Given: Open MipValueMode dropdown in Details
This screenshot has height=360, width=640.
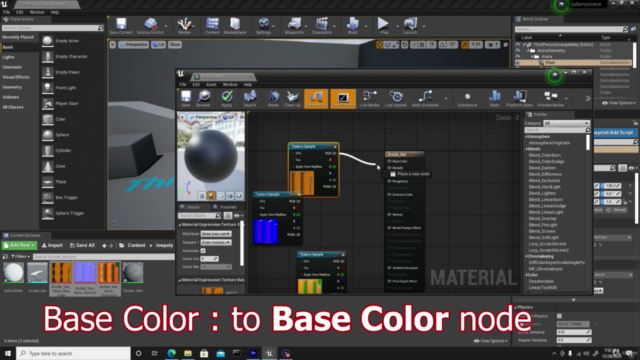Looking at the screenshot, I should 216,234.
